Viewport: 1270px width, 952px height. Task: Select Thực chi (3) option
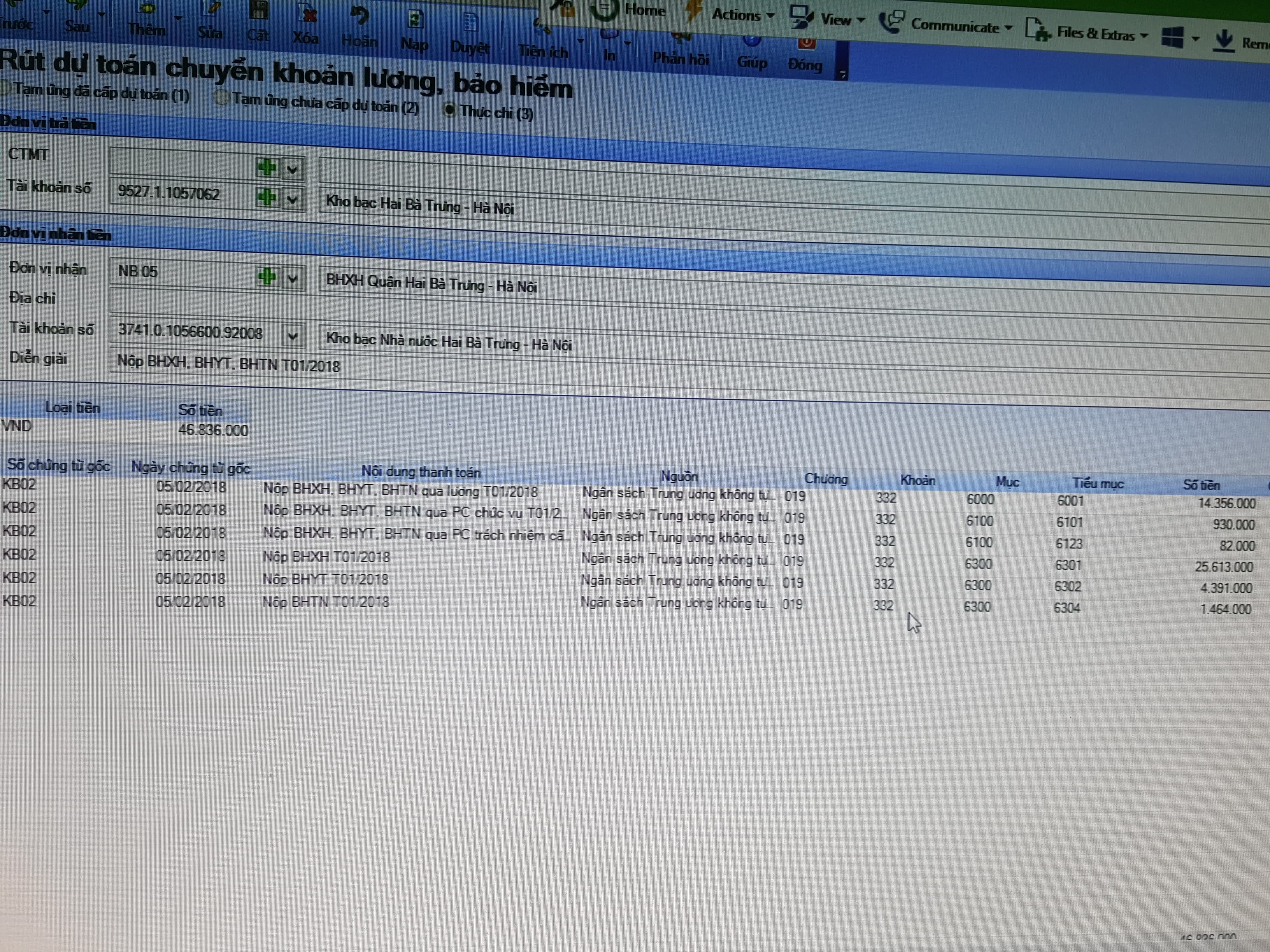[x=489, y=111]
